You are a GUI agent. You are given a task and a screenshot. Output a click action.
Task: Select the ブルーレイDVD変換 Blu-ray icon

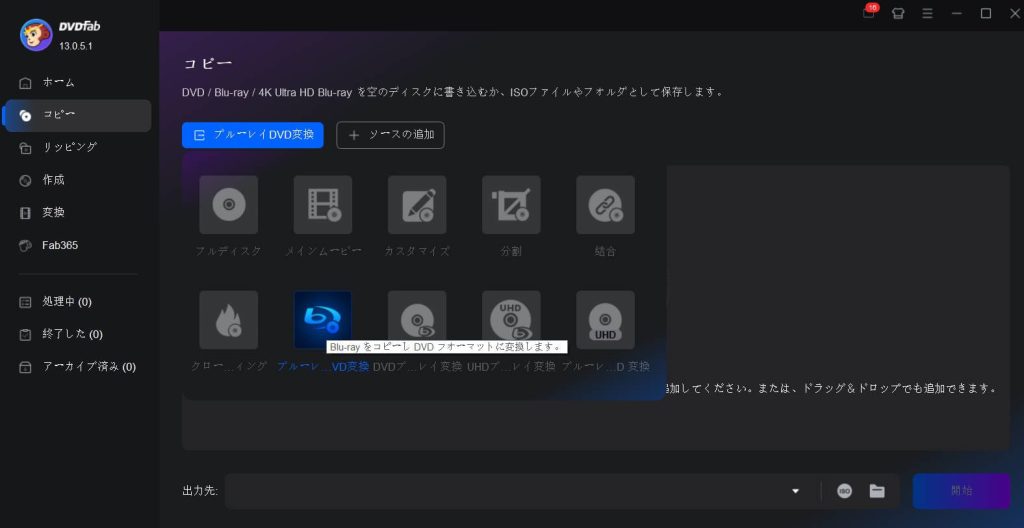click(x=323, y=320)
